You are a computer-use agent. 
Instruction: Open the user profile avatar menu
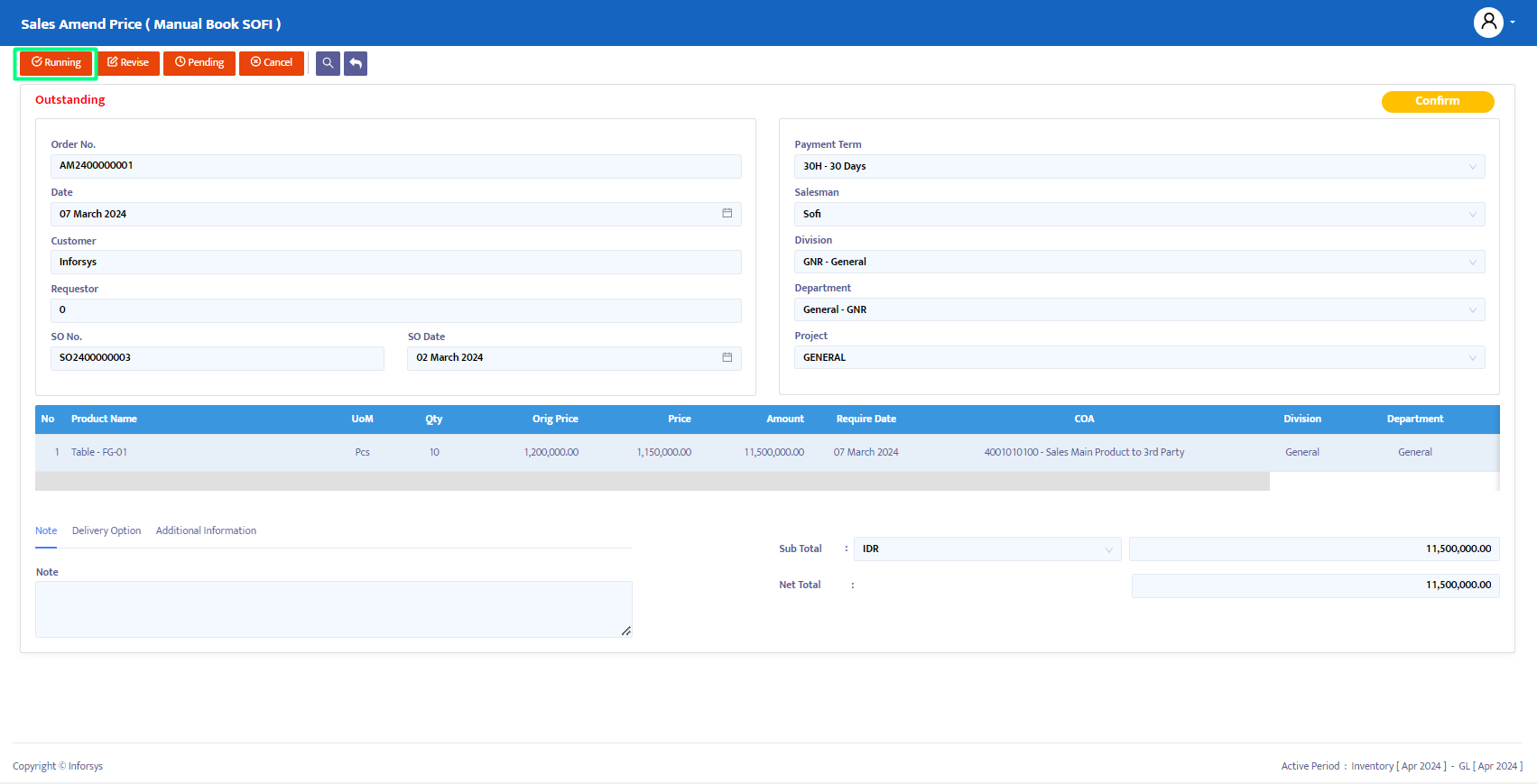click(1488, 23)
